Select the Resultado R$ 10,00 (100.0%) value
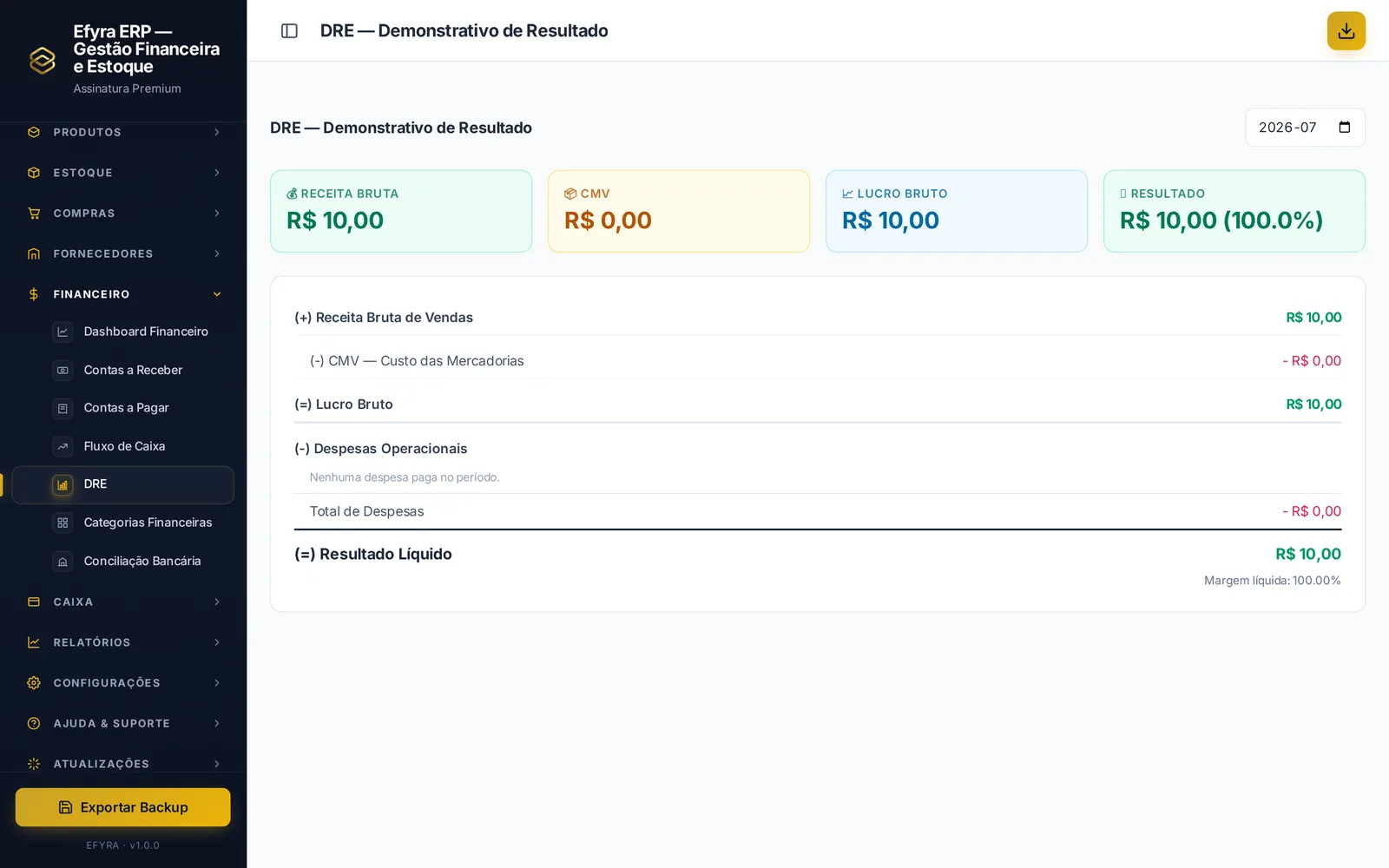Viewport: 1389px width, 868px height. click(1221, 220)
